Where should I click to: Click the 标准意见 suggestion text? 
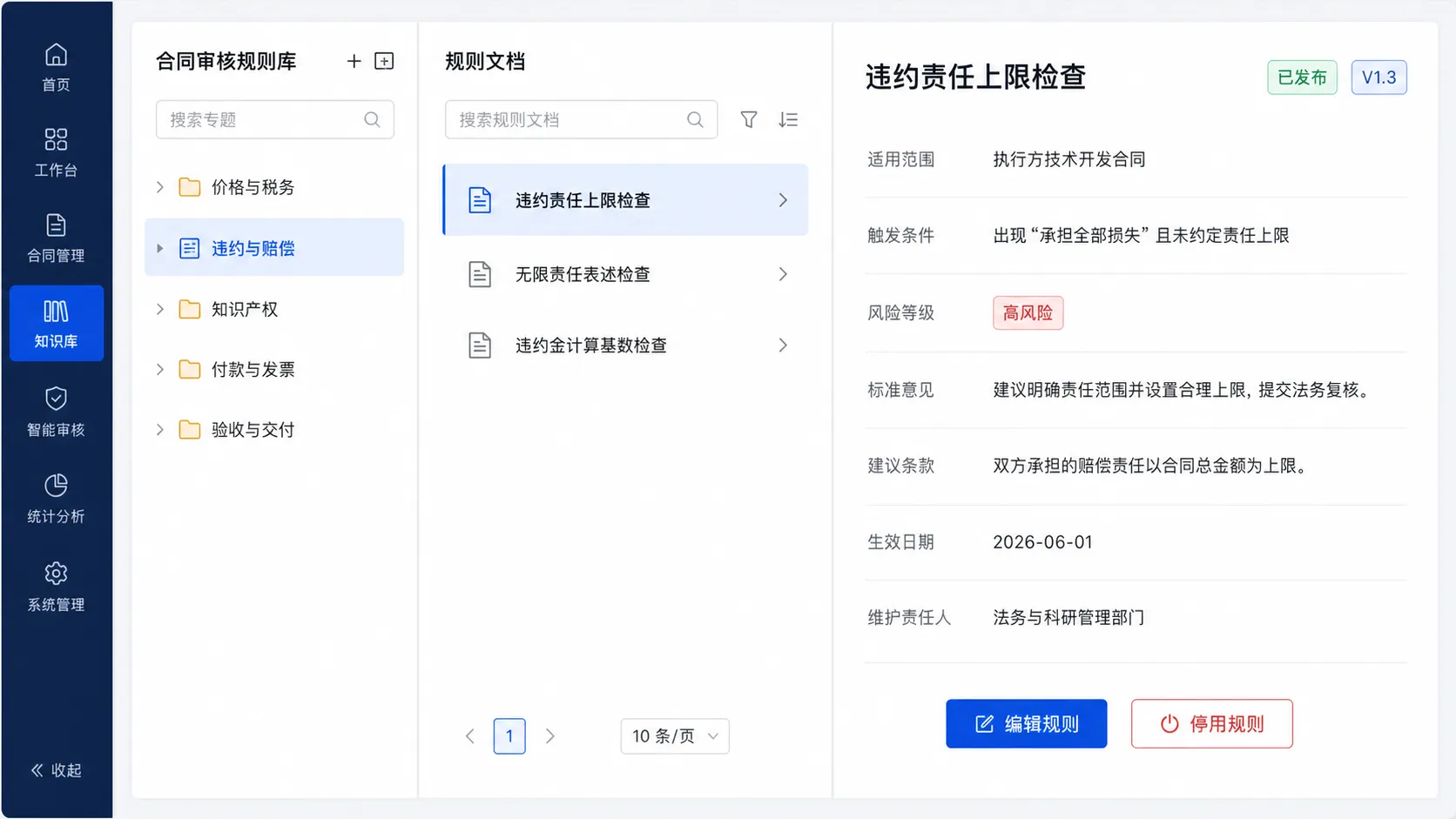(x=1183, y=390)
